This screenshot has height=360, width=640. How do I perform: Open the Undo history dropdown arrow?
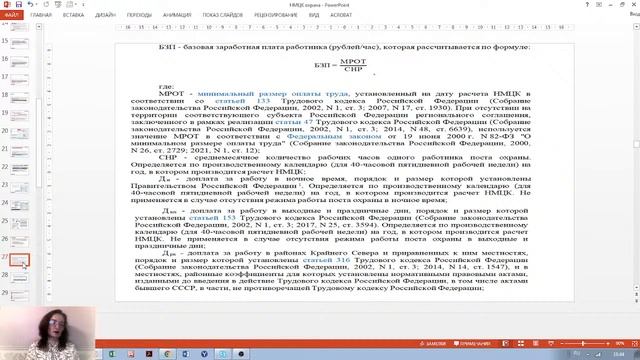[x=36, y=4]
